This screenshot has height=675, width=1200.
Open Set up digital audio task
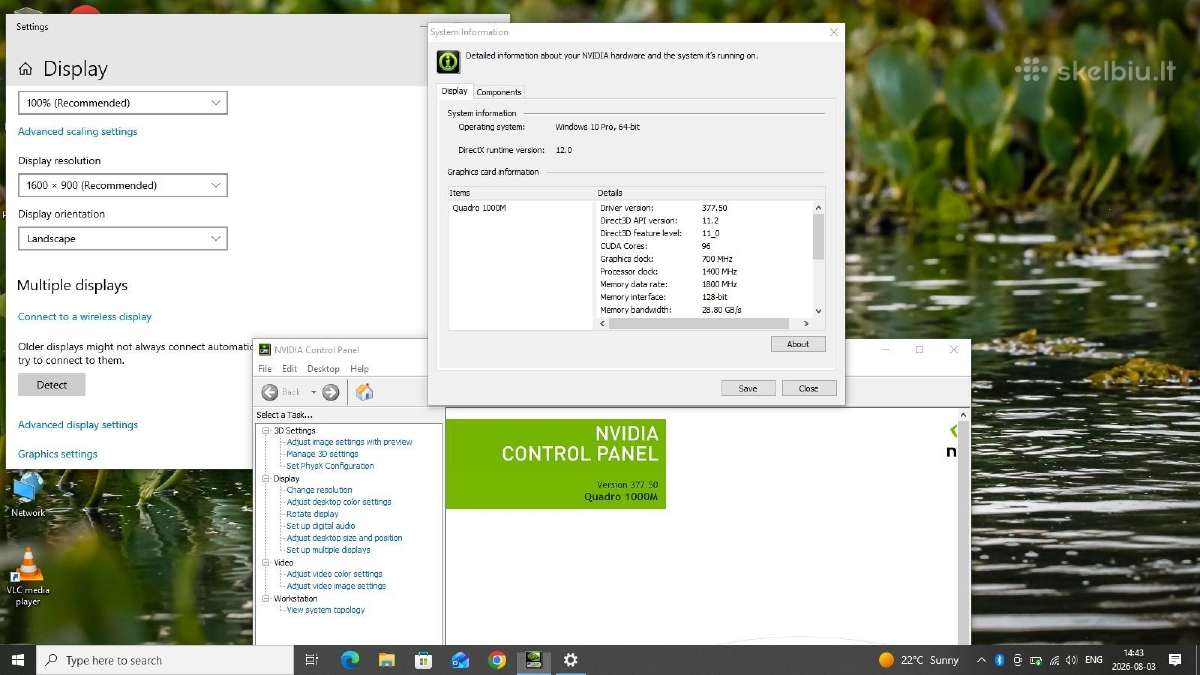tap(320, 526)
